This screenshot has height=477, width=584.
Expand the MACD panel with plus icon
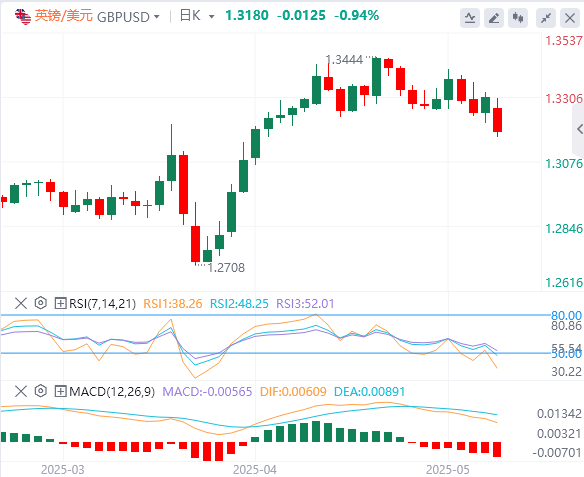coord(60,391)
